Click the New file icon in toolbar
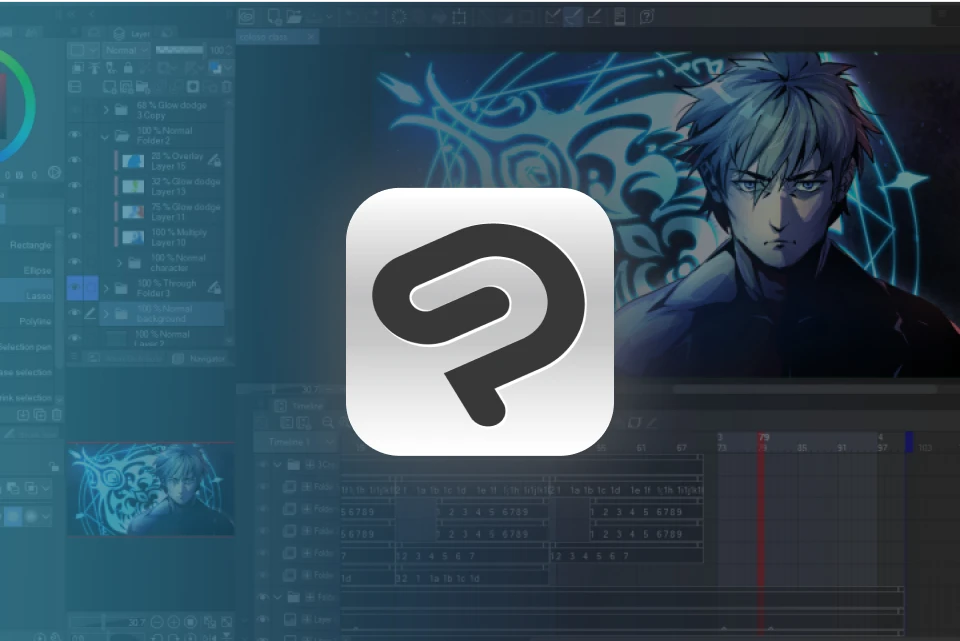The width and height of the screenshot is (960, 641). pos(274,17)
